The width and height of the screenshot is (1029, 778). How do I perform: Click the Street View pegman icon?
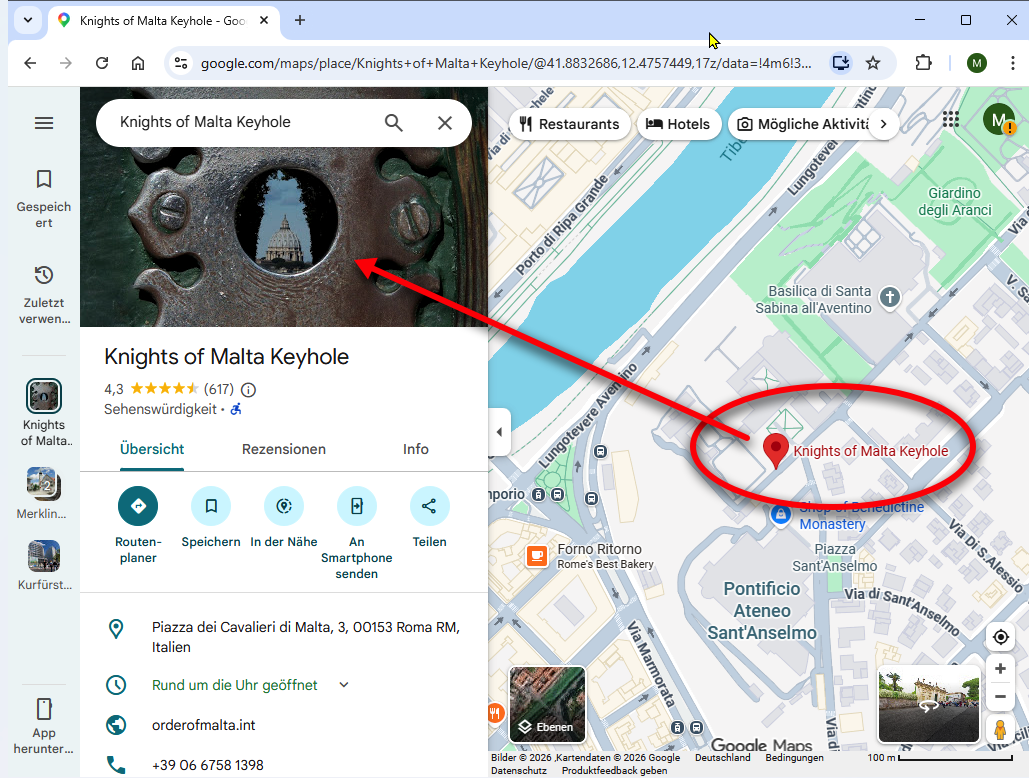(x=999, y=729)
